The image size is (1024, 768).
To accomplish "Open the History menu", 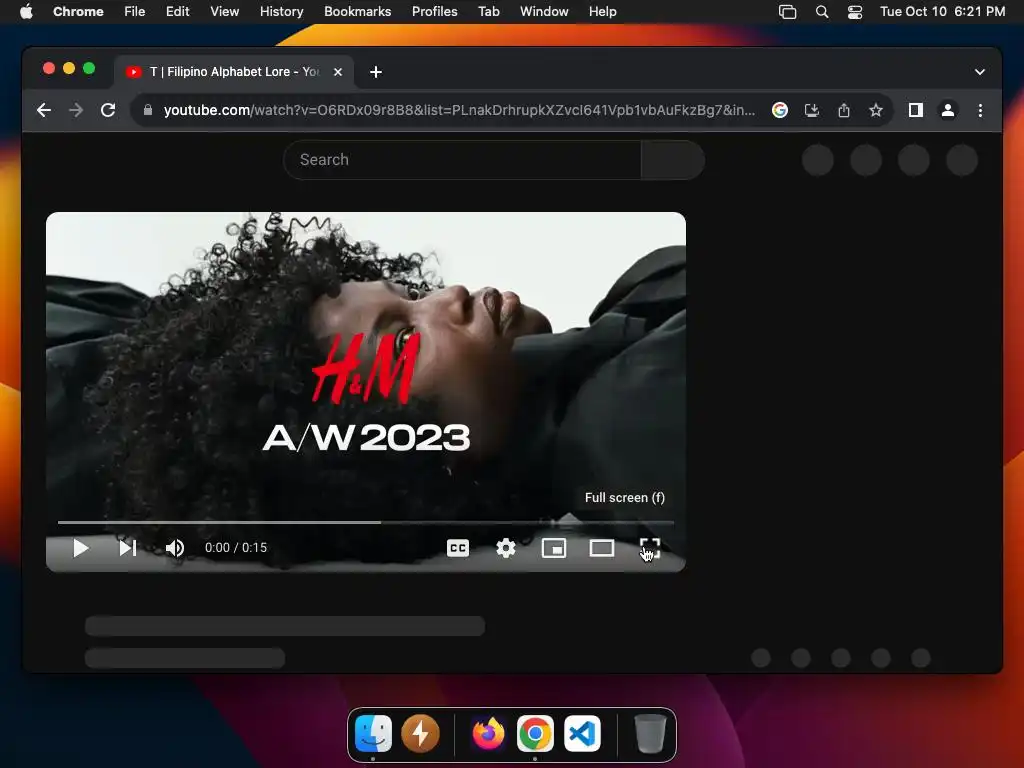I will (x=281, y=11).
